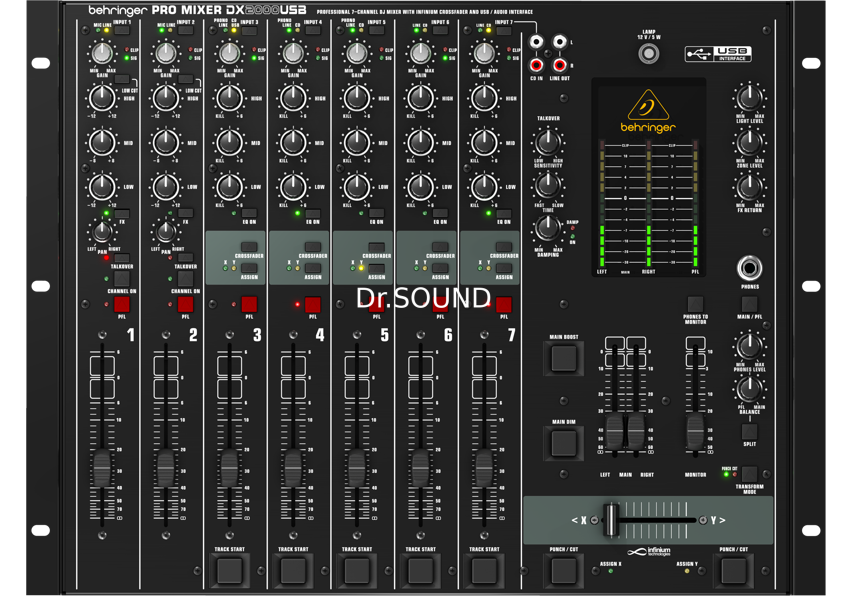Click the red right LINE OUT jack

pos(560,66)
